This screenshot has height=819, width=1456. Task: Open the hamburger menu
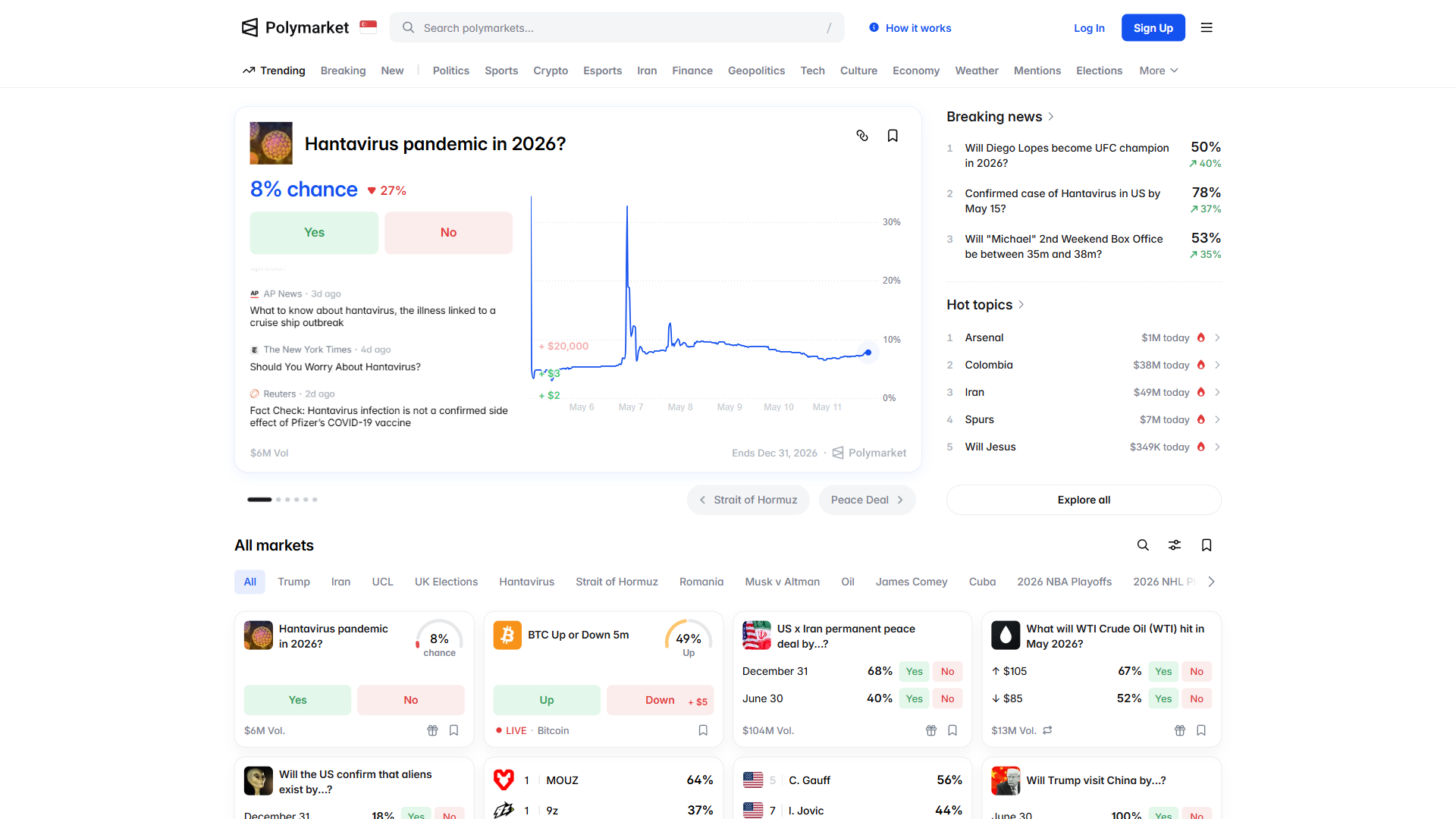pos(1207,28)
